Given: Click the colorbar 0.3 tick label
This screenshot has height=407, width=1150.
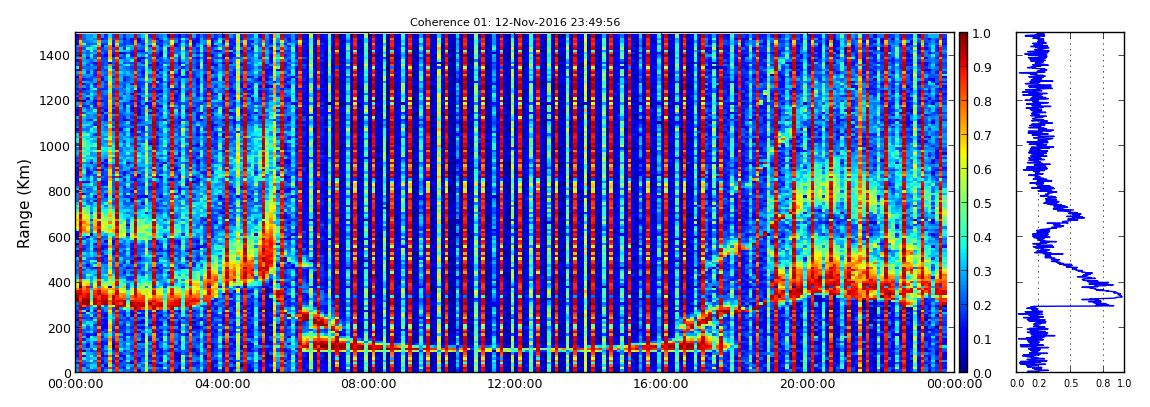Looking at the screenshot, I should click(983, 271).
